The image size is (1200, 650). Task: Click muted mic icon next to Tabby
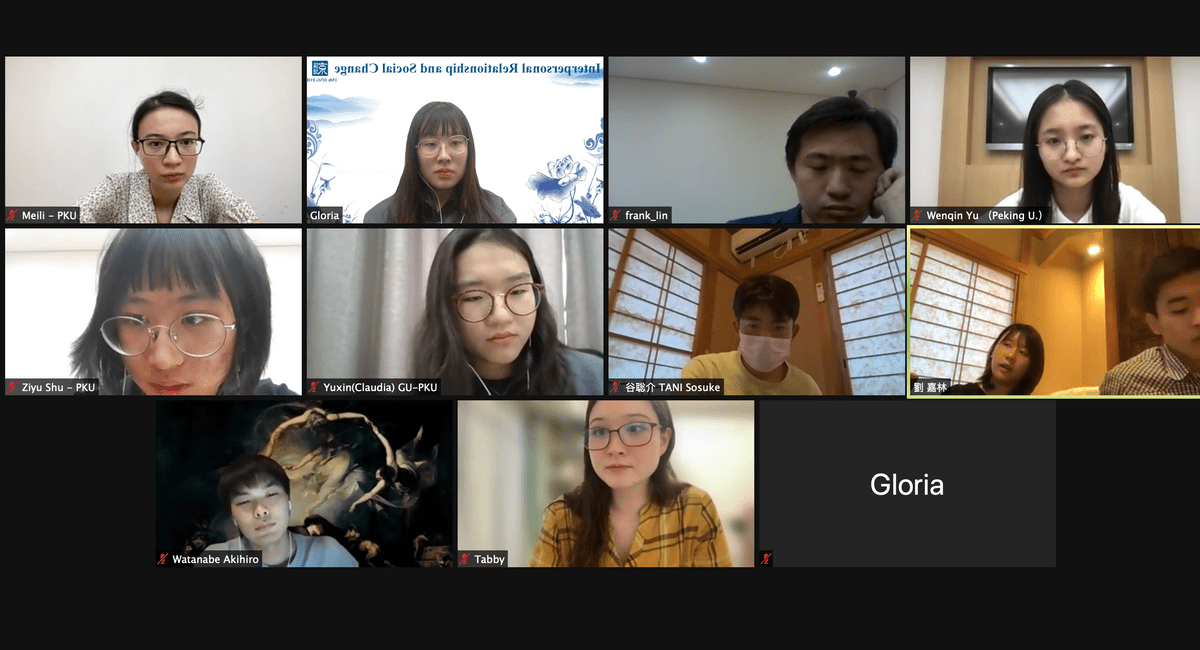pos(466,559)
